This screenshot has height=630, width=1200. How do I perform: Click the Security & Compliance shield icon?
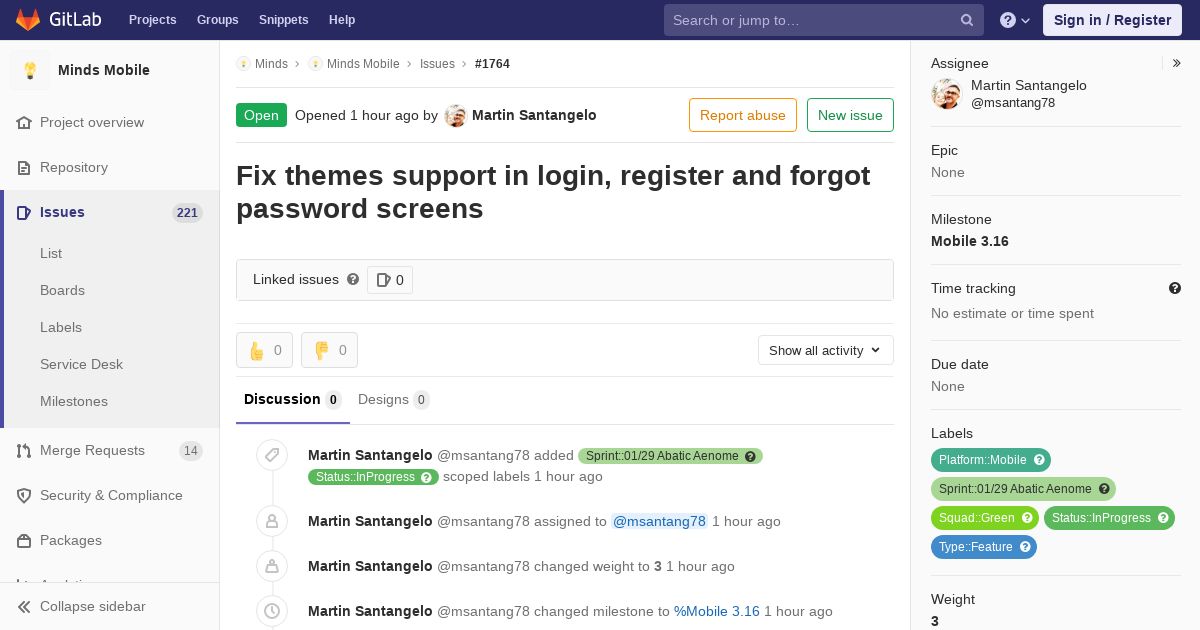coord(24,495)
